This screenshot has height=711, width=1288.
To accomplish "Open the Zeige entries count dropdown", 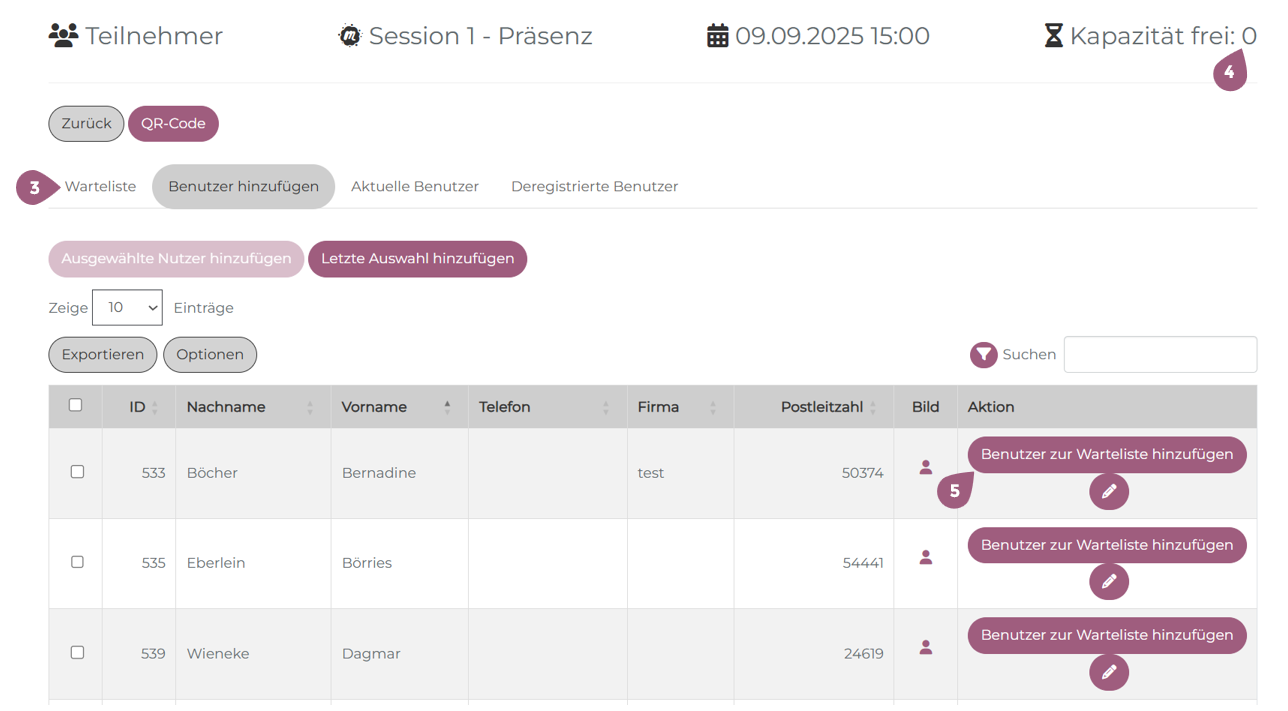I will (127, 308).
